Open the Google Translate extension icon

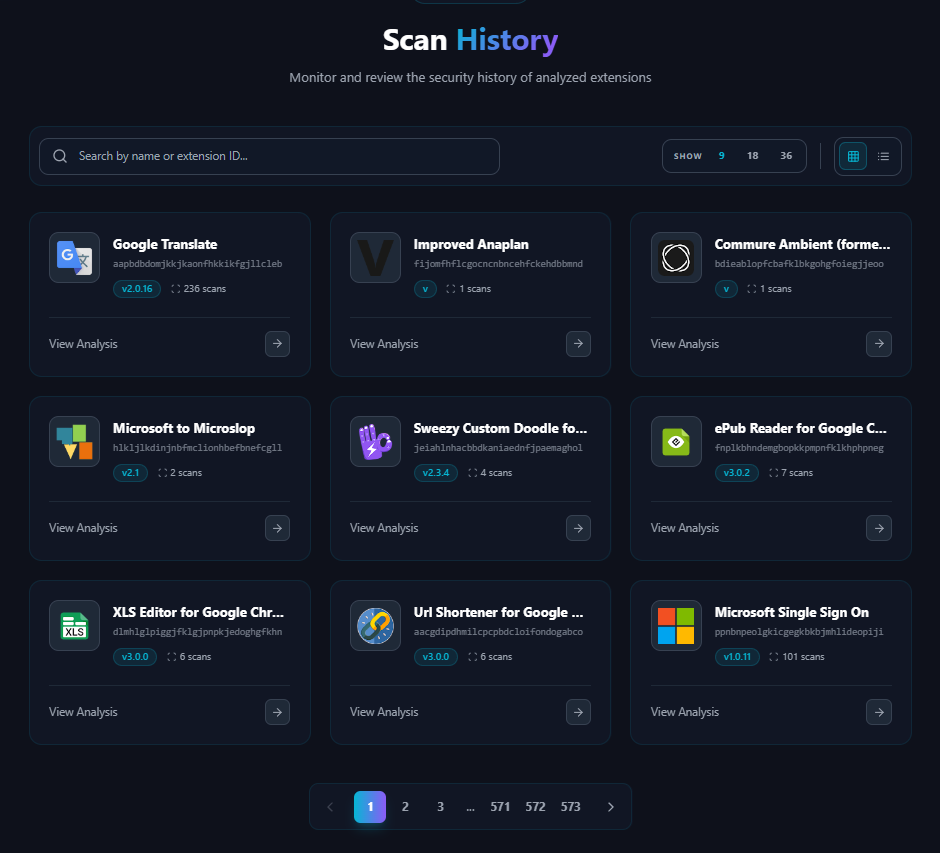(74, 257)
